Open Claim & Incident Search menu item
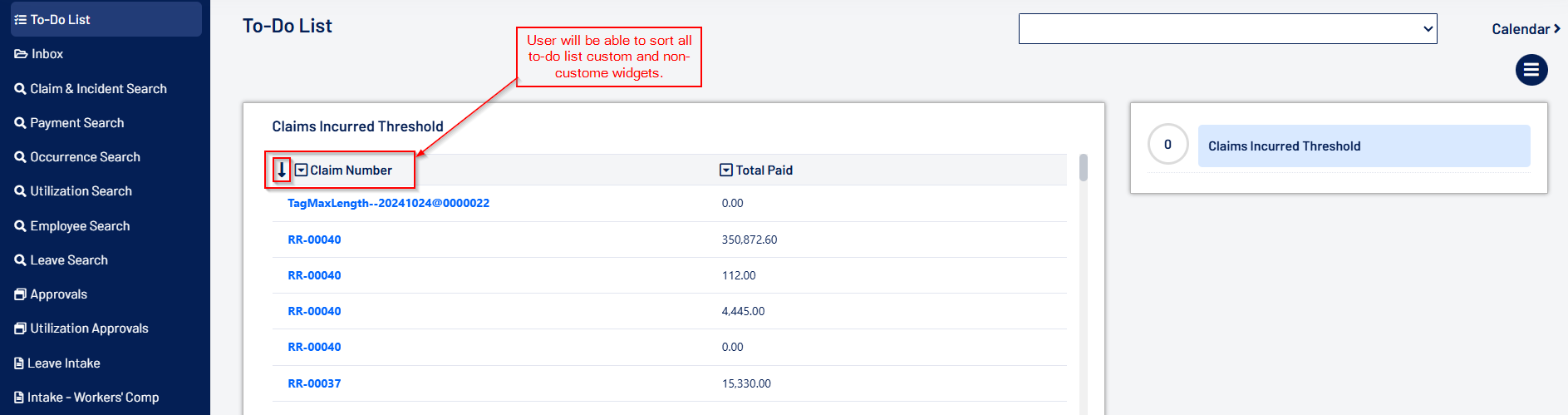1568x415 pixels. [x=98, y=89]
